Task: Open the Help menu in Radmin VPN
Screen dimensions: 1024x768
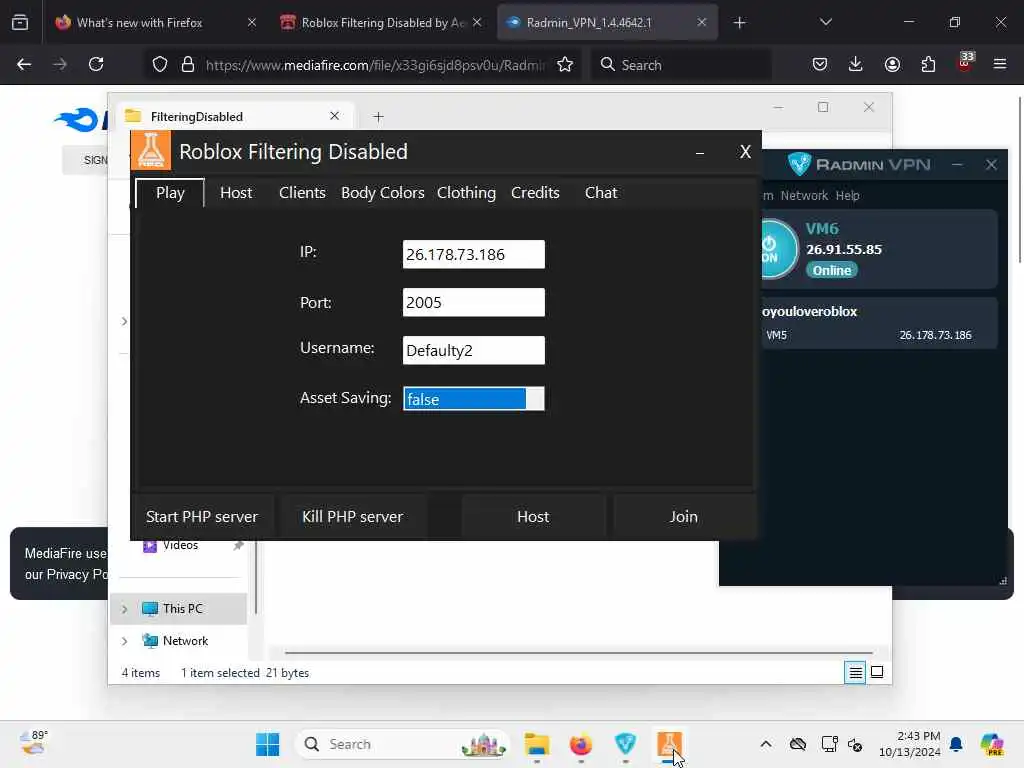Action: (x=847, y=195)
